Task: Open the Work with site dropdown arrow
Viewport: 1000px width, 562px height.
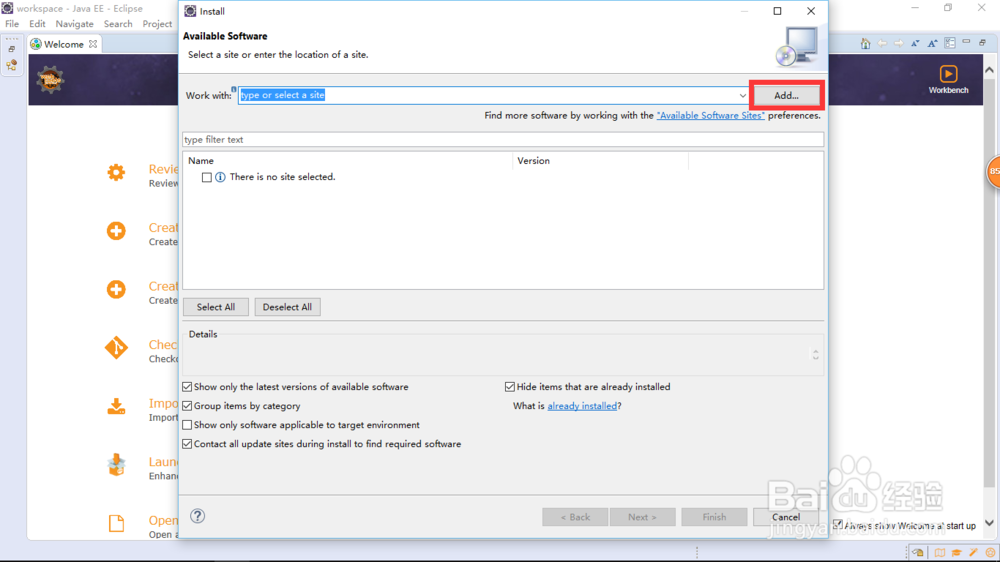Action: [x=742, y=96]
